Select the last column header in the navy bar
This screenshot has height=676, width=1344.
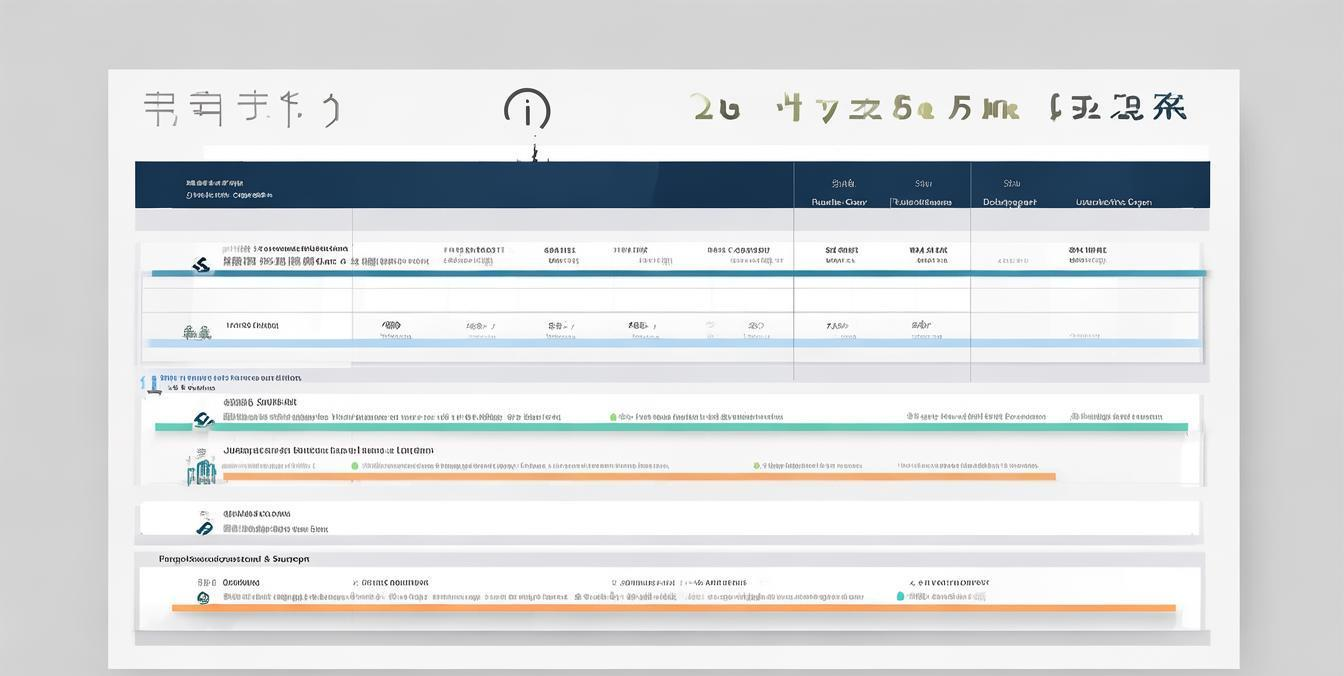tap(1113, 201)
